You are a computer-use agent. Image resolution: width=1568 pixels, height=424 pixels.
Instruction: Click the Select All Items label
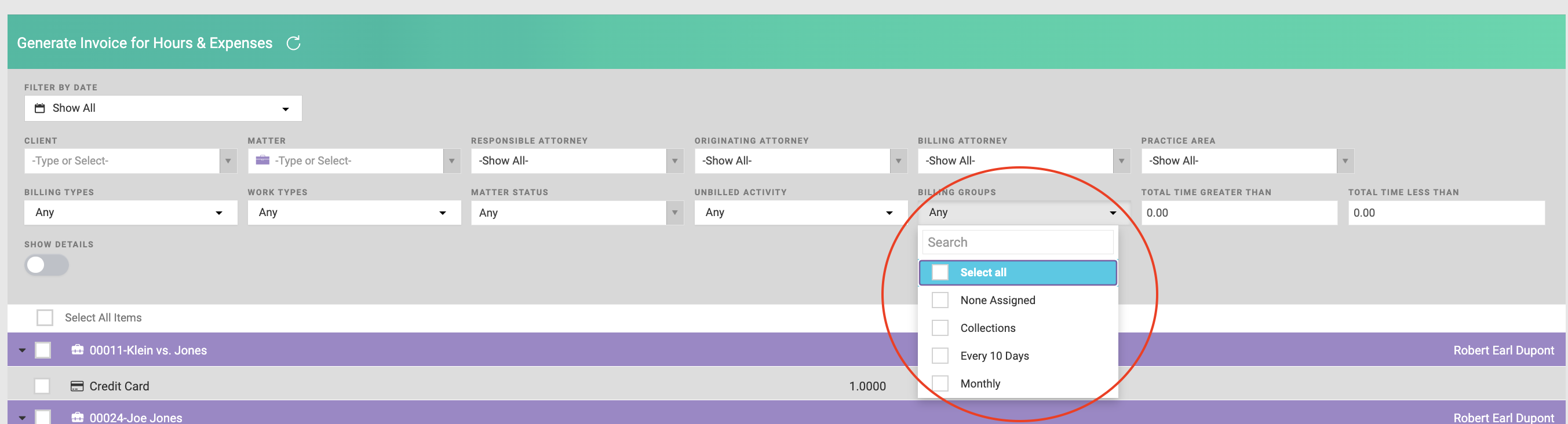click(x=104, y=317)
